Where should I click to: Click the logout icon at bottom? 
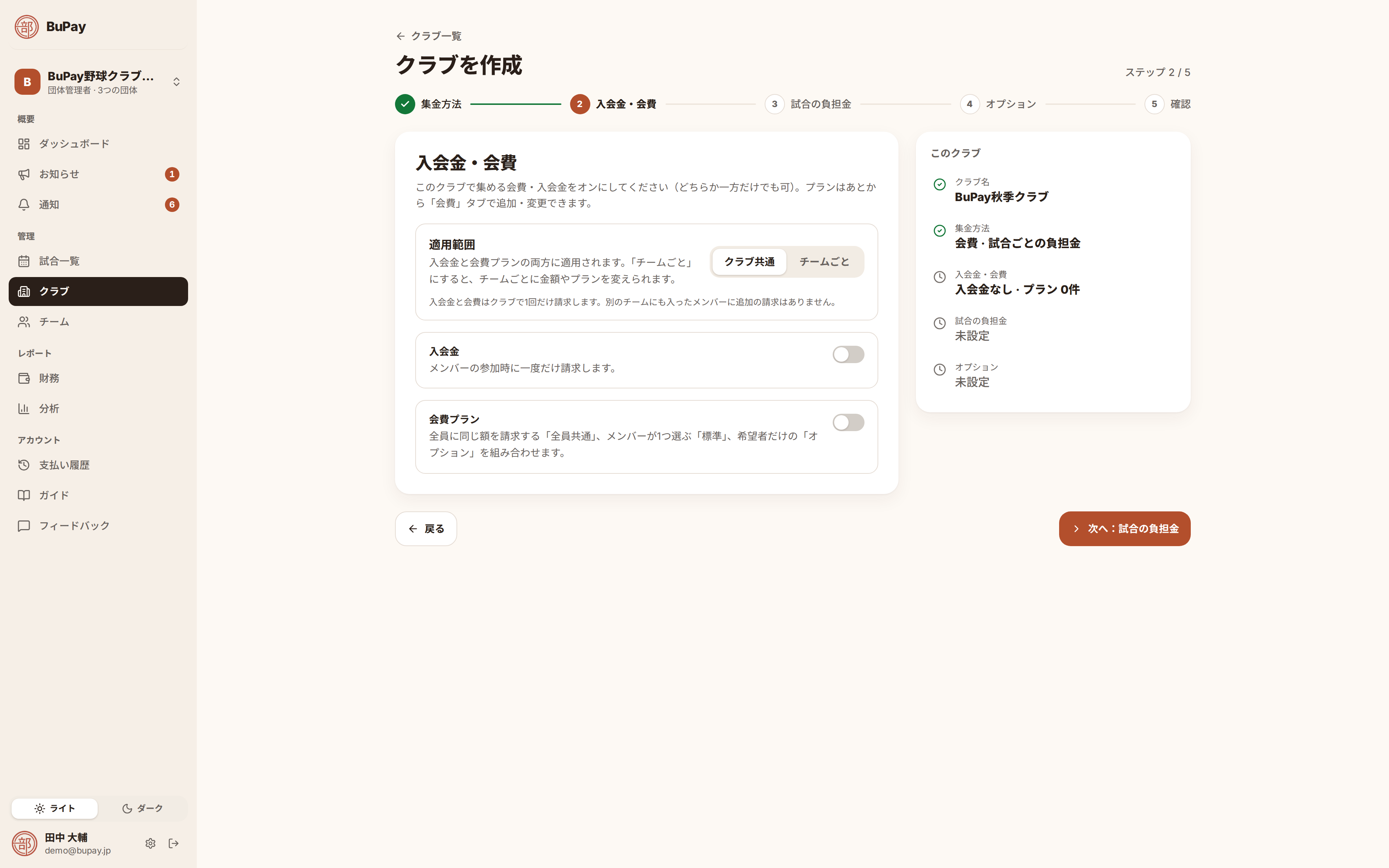(x=173, y=843)
